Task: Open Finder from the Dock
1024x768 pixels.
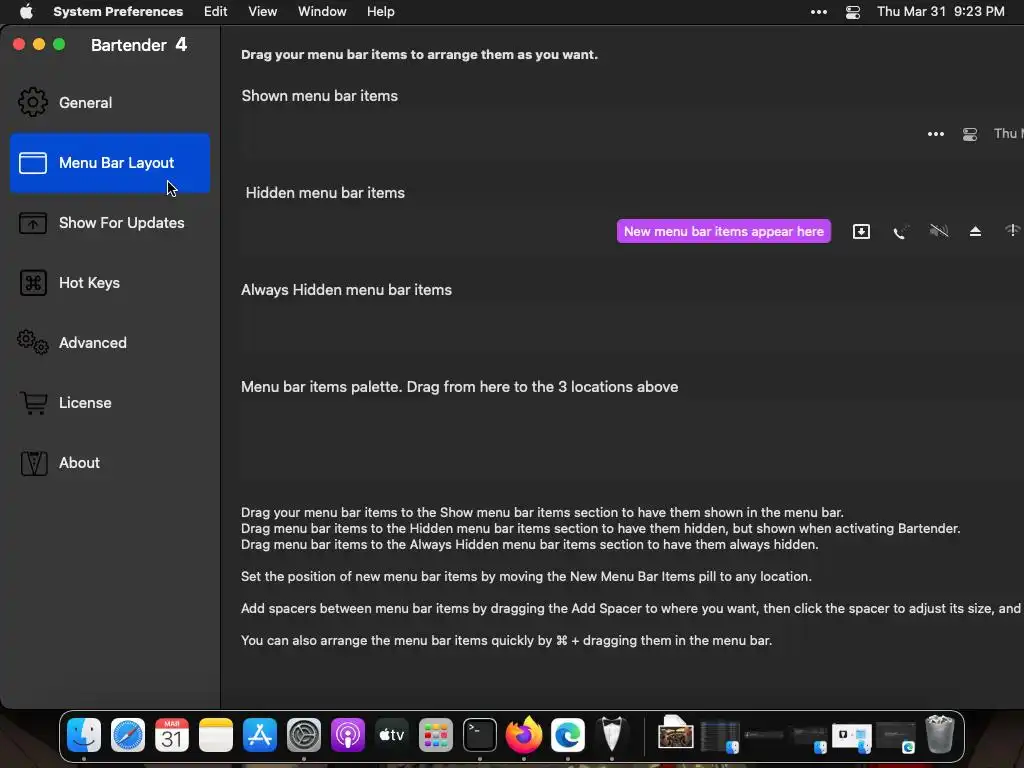Action: click(x=84, y=735)
